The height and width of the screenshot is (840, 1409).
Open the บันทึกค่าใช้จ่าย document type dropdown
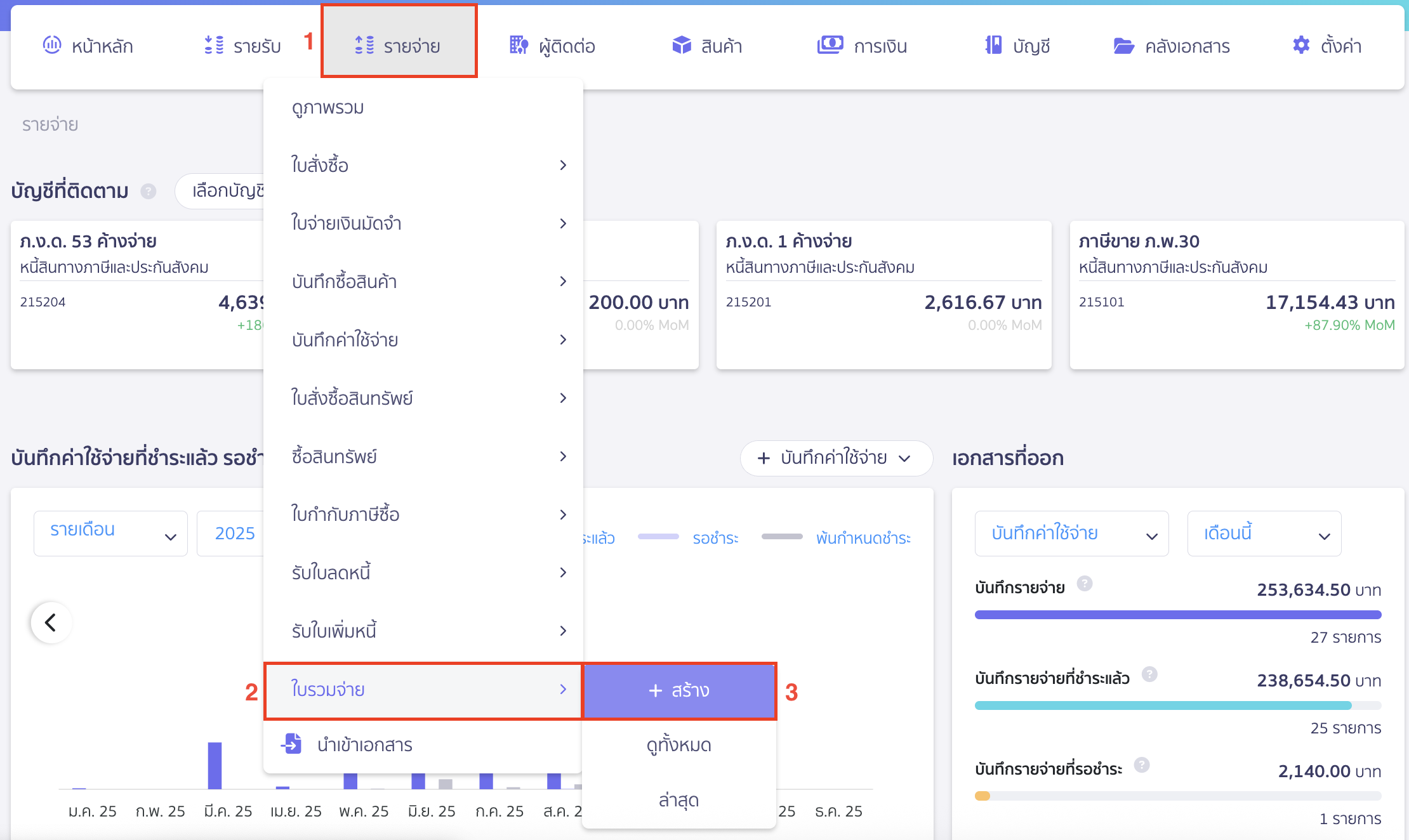[x=1072, y=533]
